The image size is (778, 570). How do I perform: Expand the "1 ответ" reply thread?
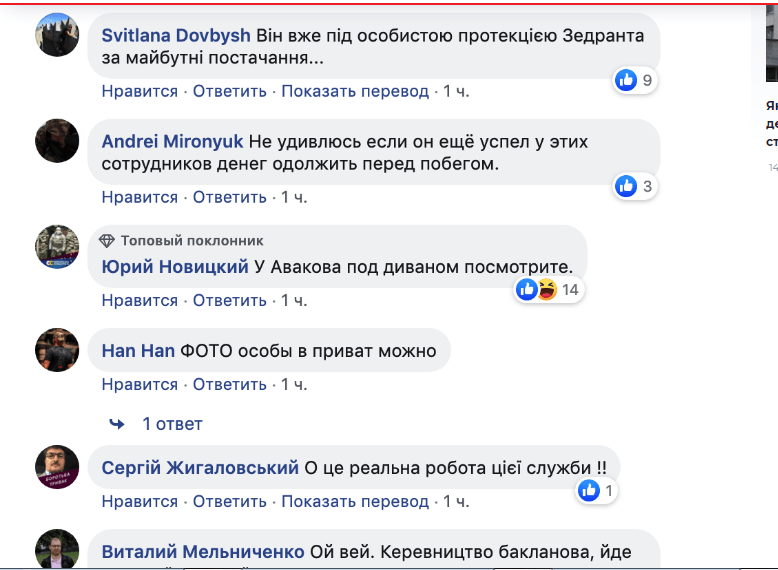tap(172, 424)
